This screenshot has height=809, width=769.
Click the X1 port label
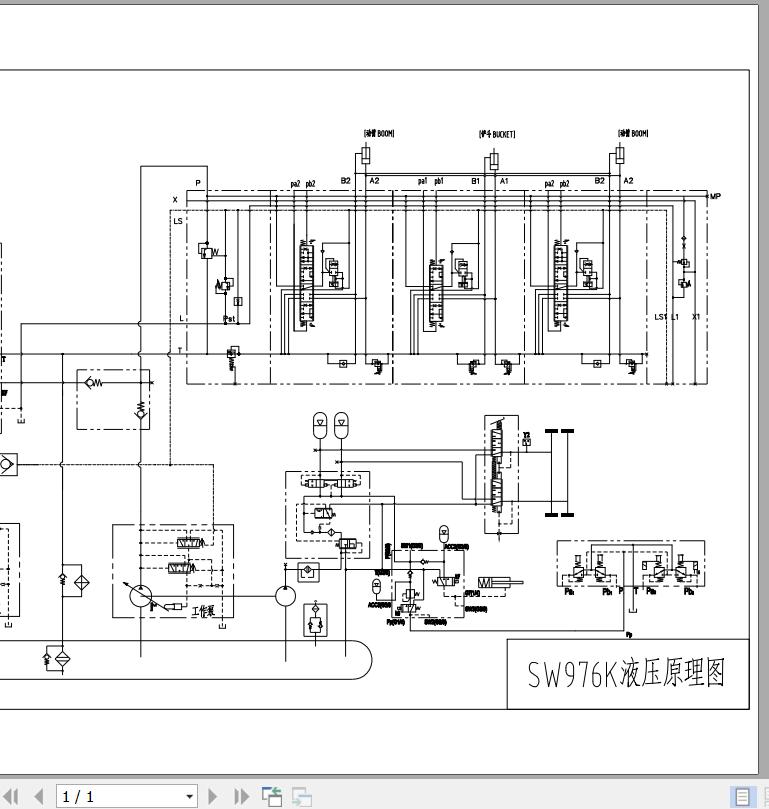696,317
